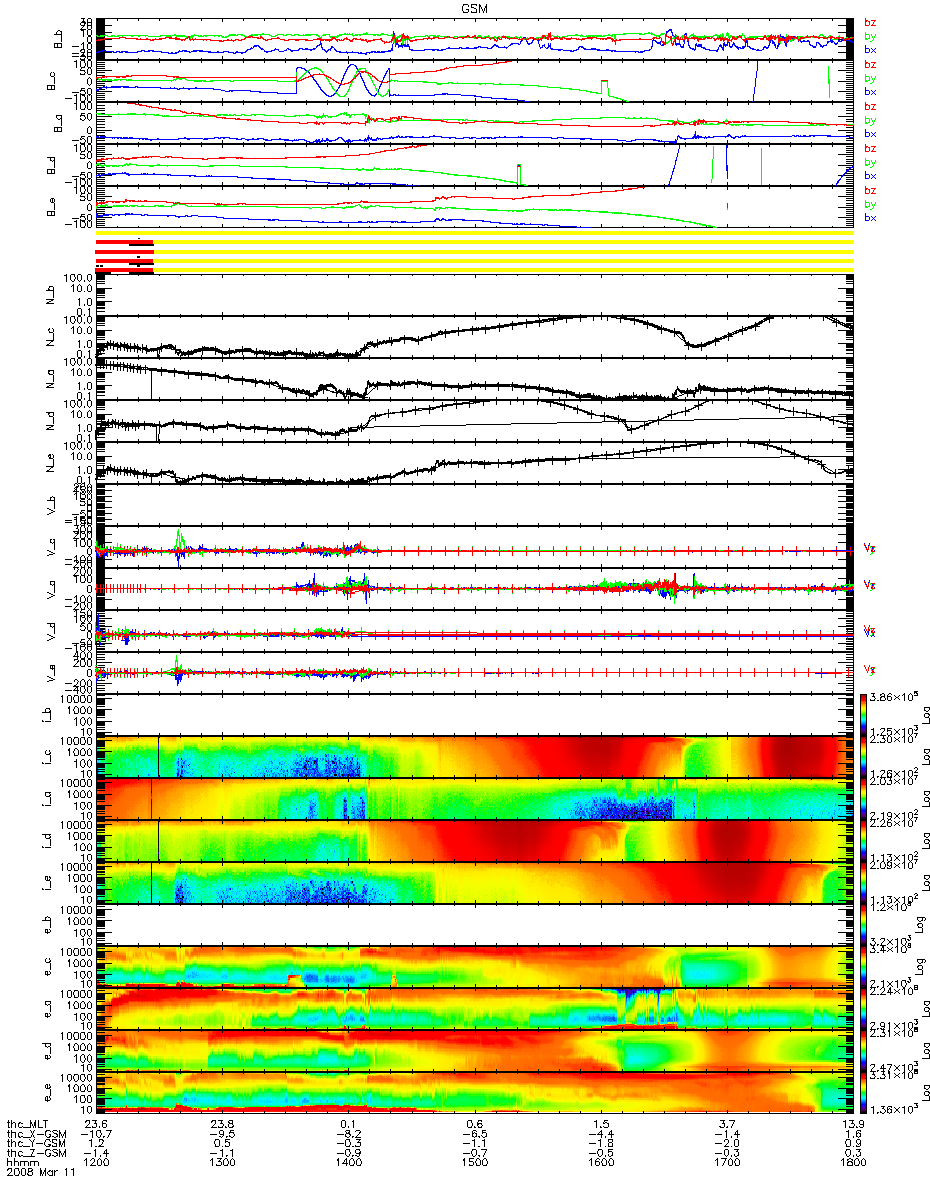Pick the bz legend beside the B_c panel
The height and width of the screenshot is (1200, 930).
pos(870,64)
